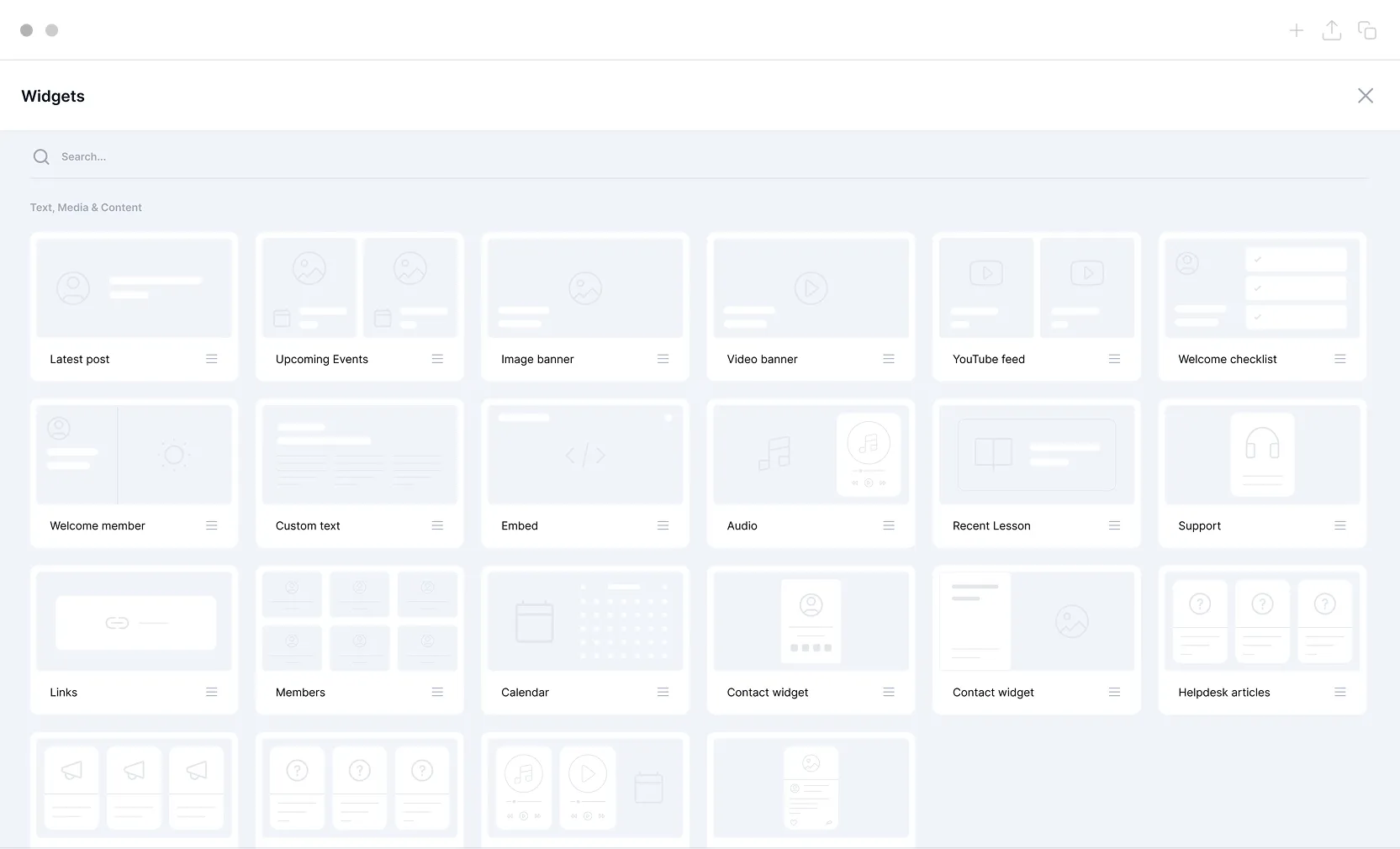The width and height of the screenshot is (1400, 849).
Task: Click the YouTube feed menu handle
Action: coord(1114,359)
